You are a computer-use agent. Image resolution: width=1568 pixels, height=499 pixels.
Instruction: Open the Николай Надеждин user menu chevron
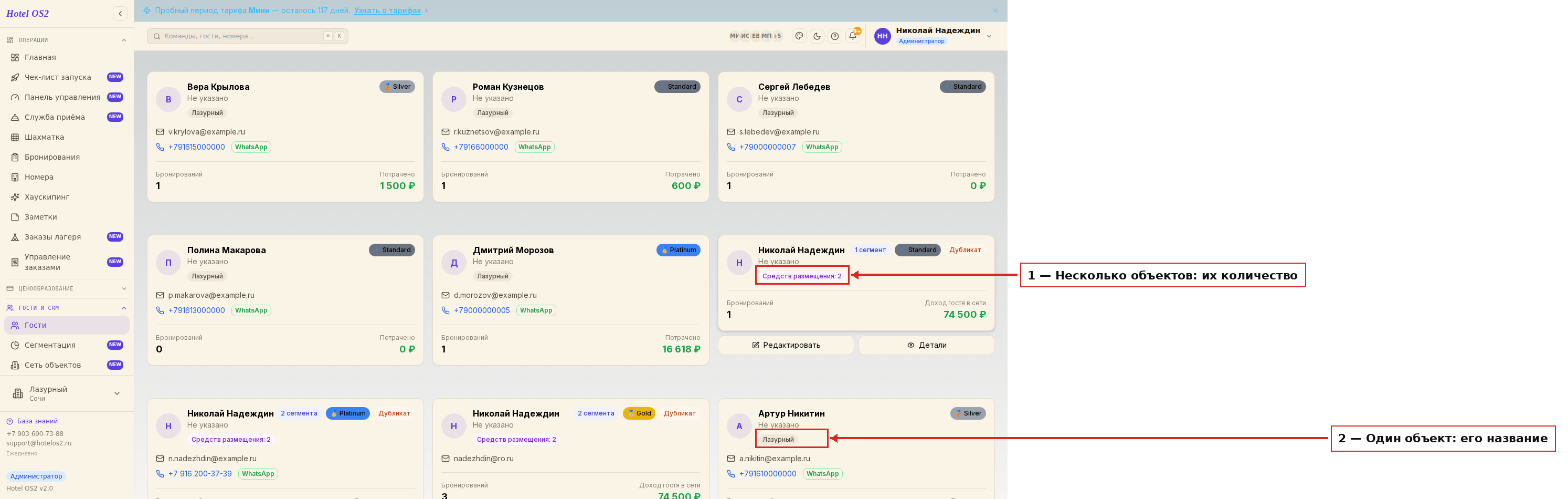coord(989,36)
